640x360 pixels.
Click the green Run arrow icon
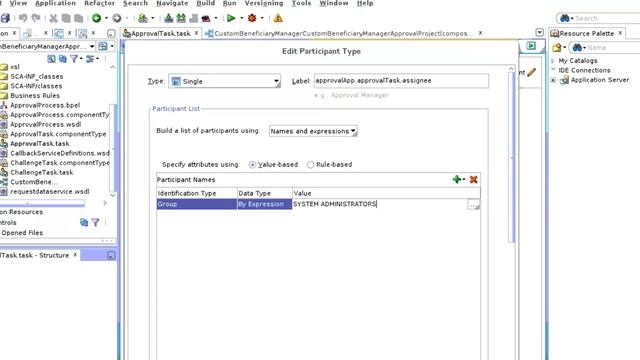pos(231,18)
